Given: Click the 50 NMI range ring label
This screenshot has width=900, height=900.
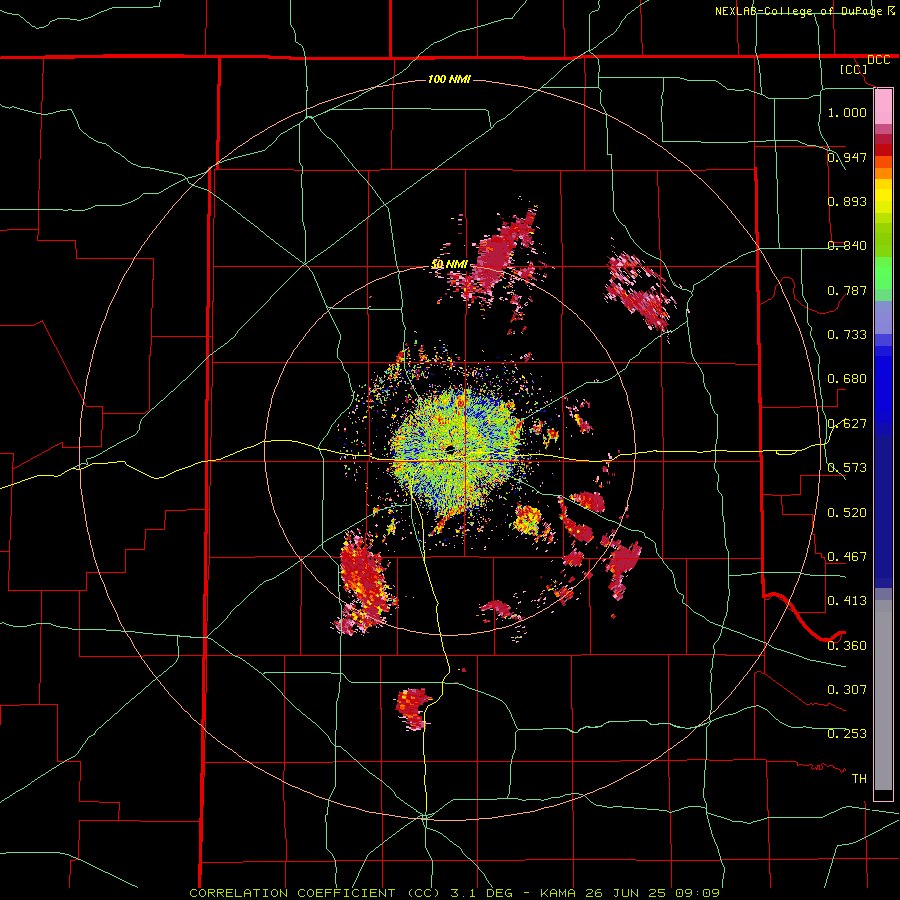Looking at the screenshot, I should (449, 264).
